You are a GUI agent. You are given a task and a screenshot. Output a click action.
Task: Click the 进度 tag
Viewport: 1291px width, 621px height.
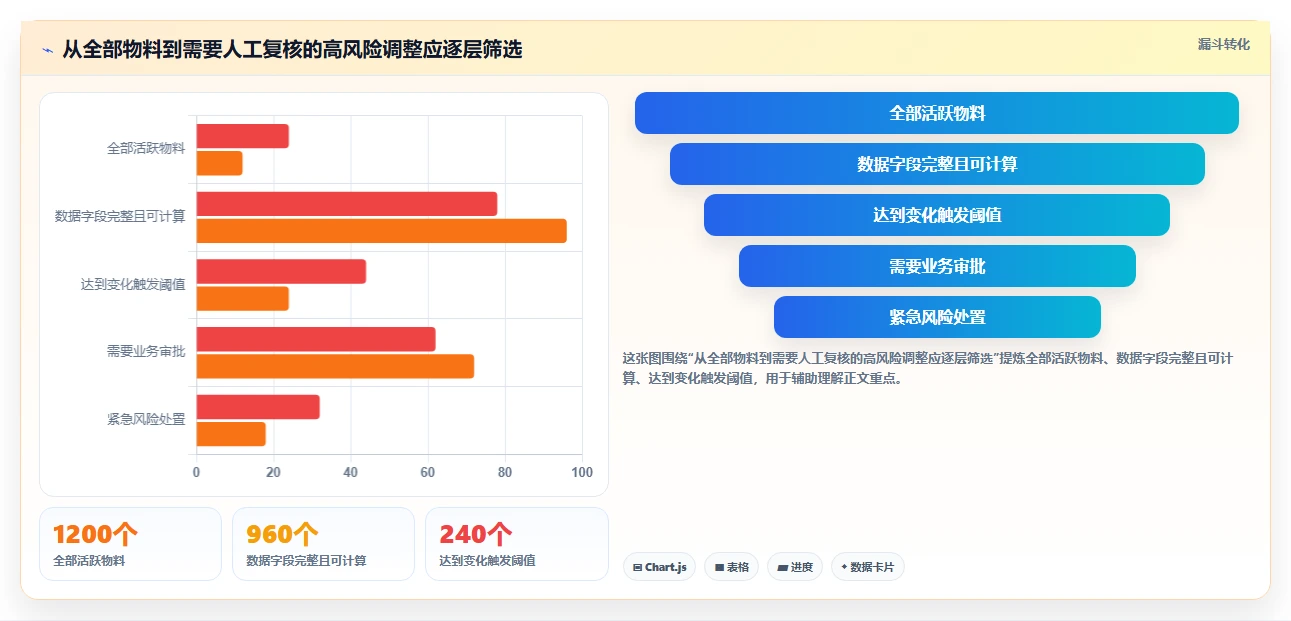795,567
